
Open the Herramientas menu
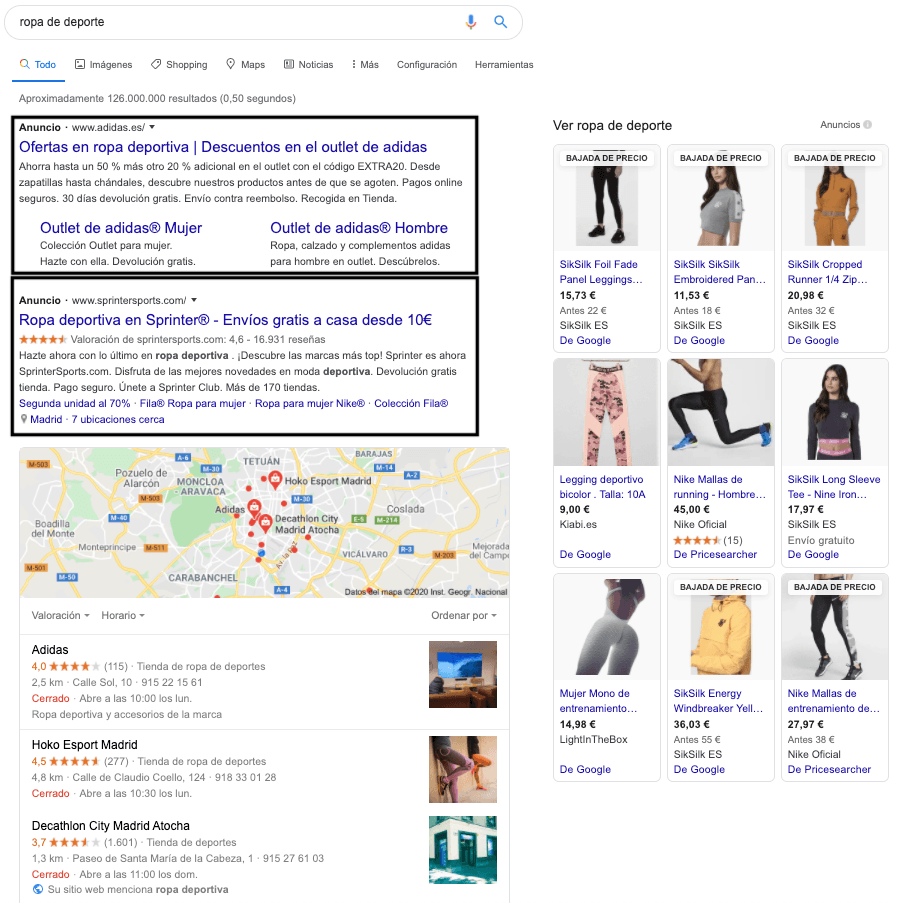tap(504, 65)
